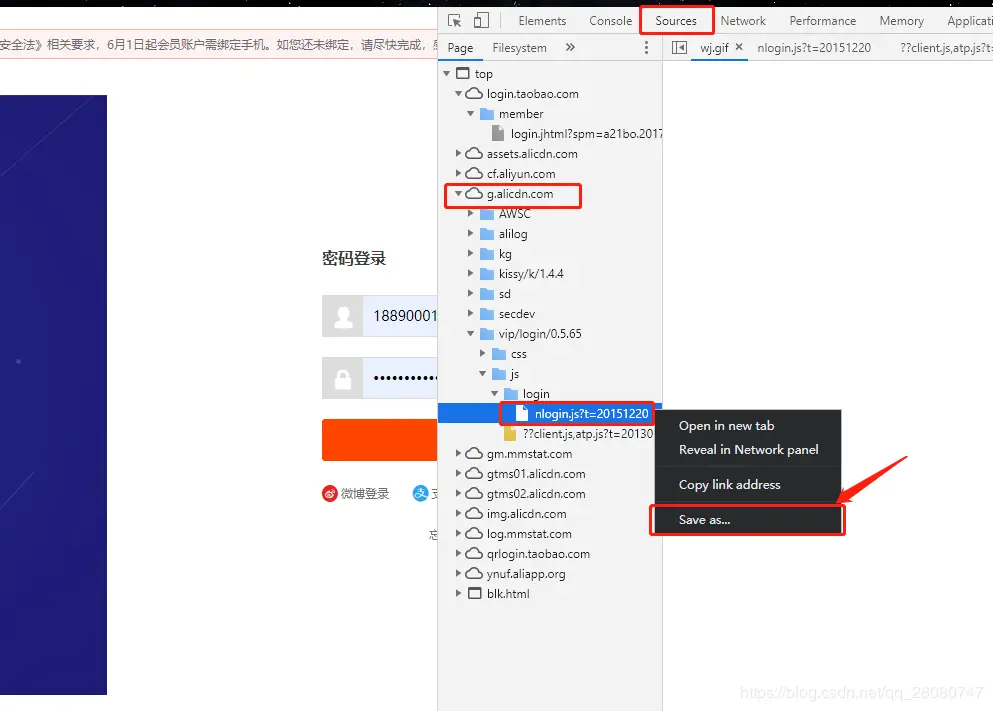
Task: Click the Alipay login icon
Action: tap(420, 494)
